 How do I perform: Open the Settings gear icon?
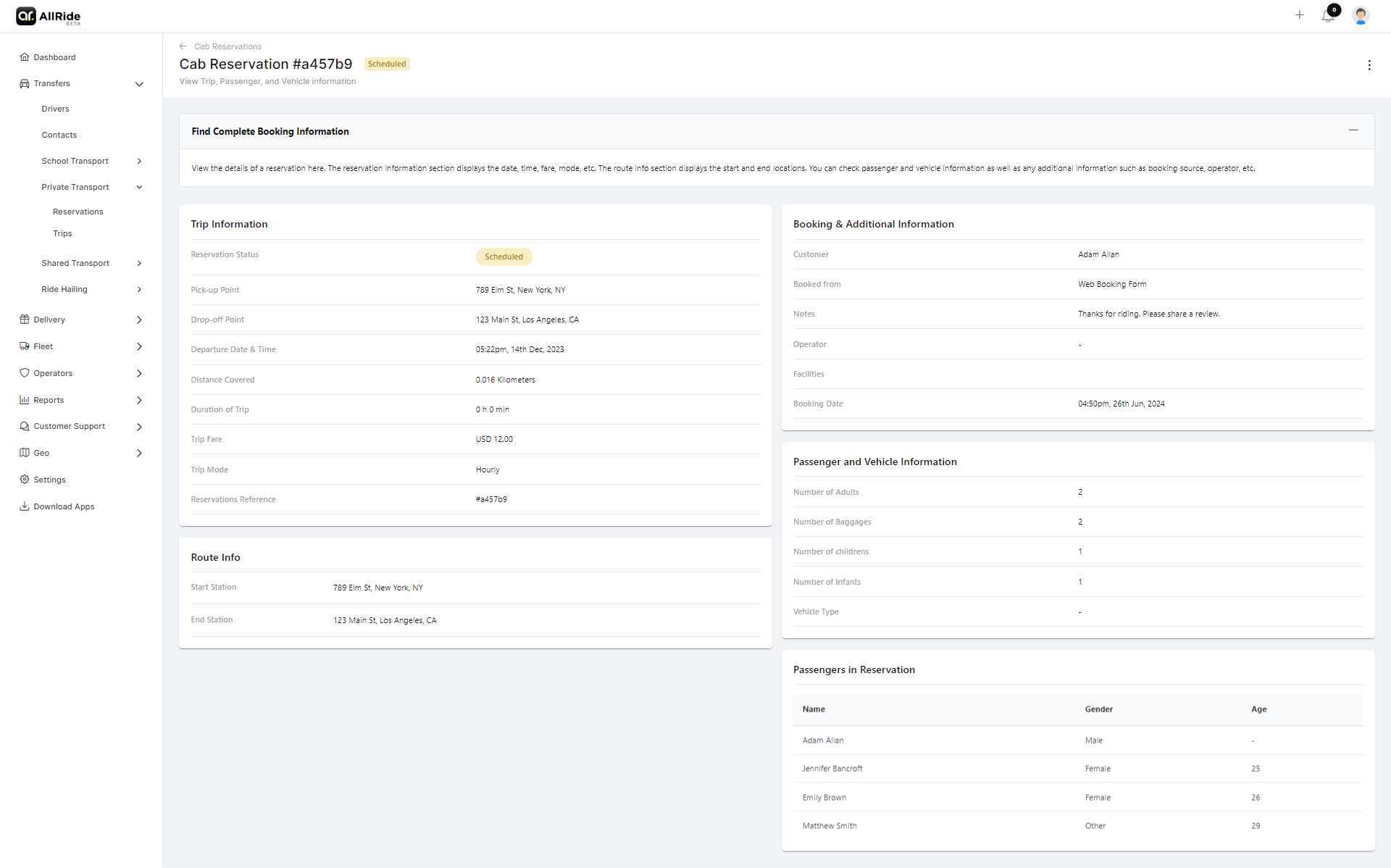[25, 479]
